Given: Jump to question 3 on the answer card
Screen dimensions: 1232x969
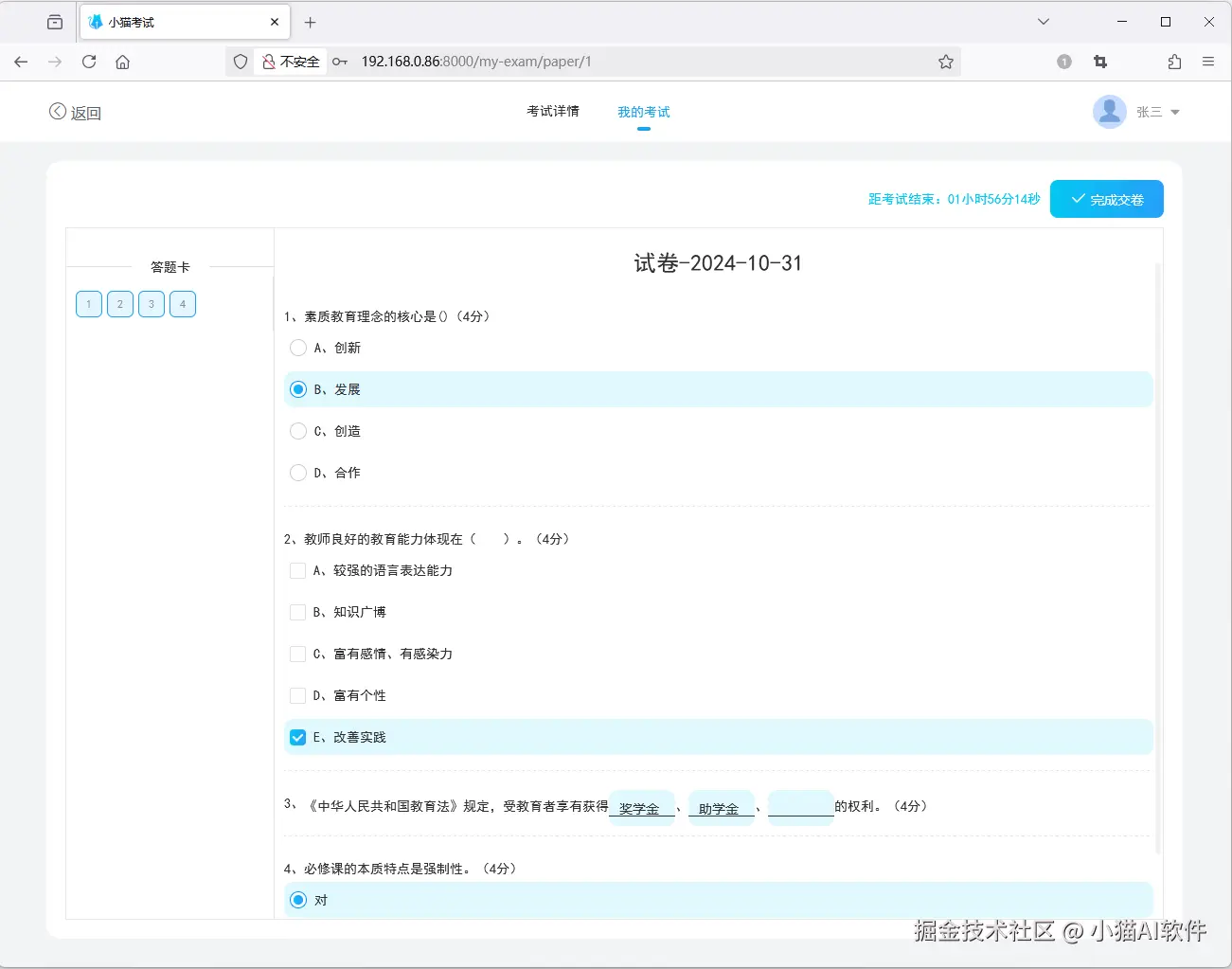Looking at the screenshot, I should click(151, 304).
